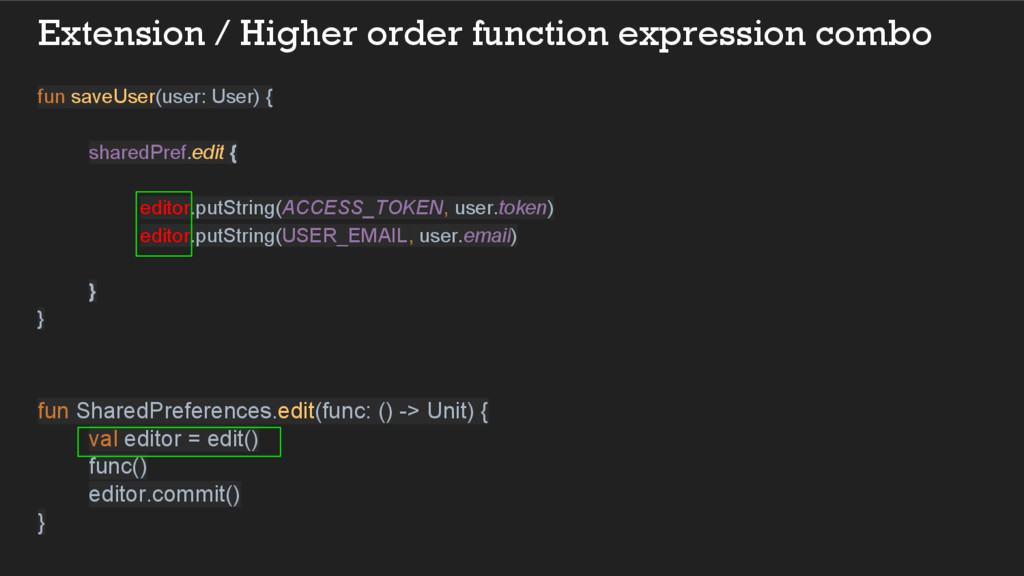Click user.token in the first putString
Screen dimensions: 1024x576
click(501, 208)
